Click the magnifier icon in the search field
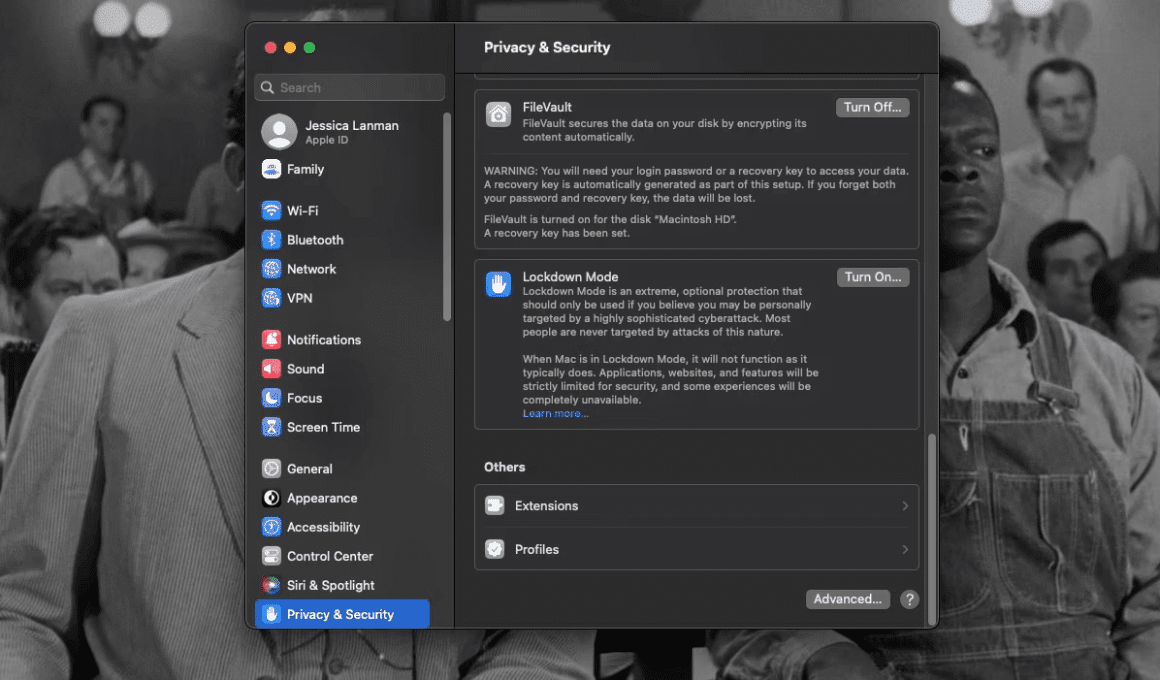Screen dimensions: 1160x680 click(268, 87)
